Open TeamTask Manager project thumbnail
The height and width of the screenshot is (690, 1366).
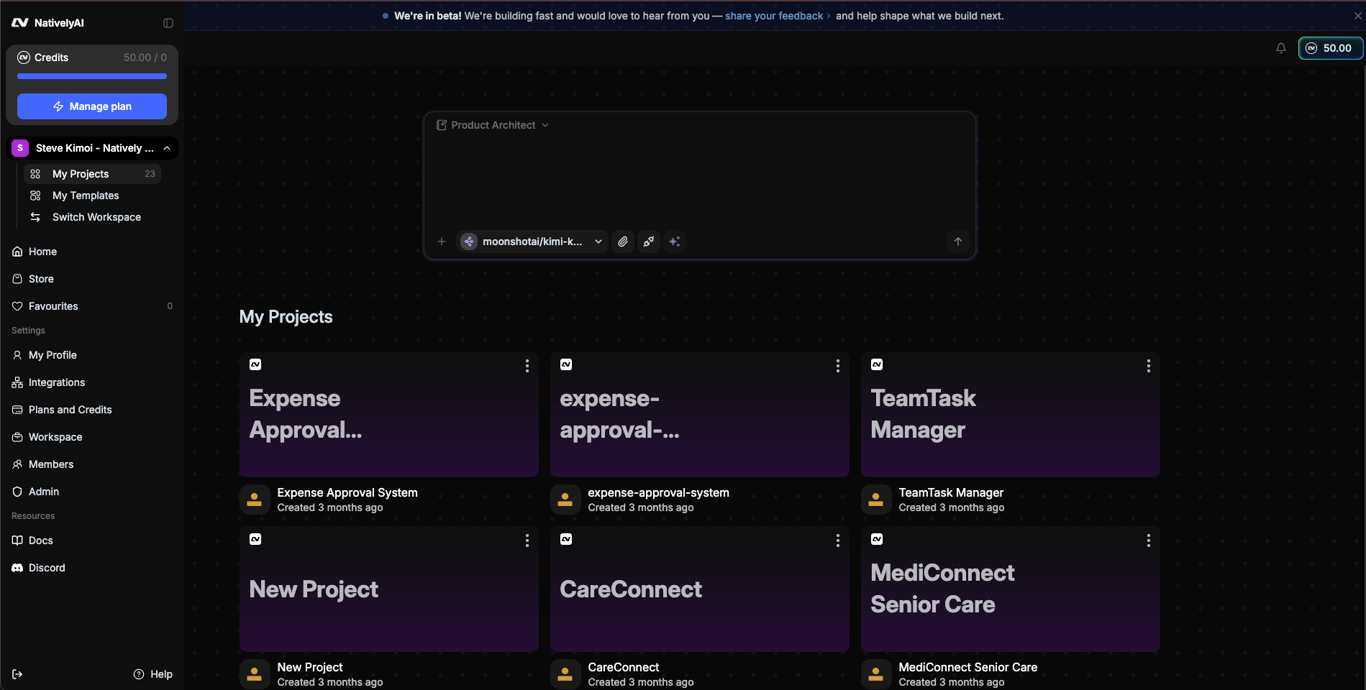pyautogui.click(x=1010, y=414)
